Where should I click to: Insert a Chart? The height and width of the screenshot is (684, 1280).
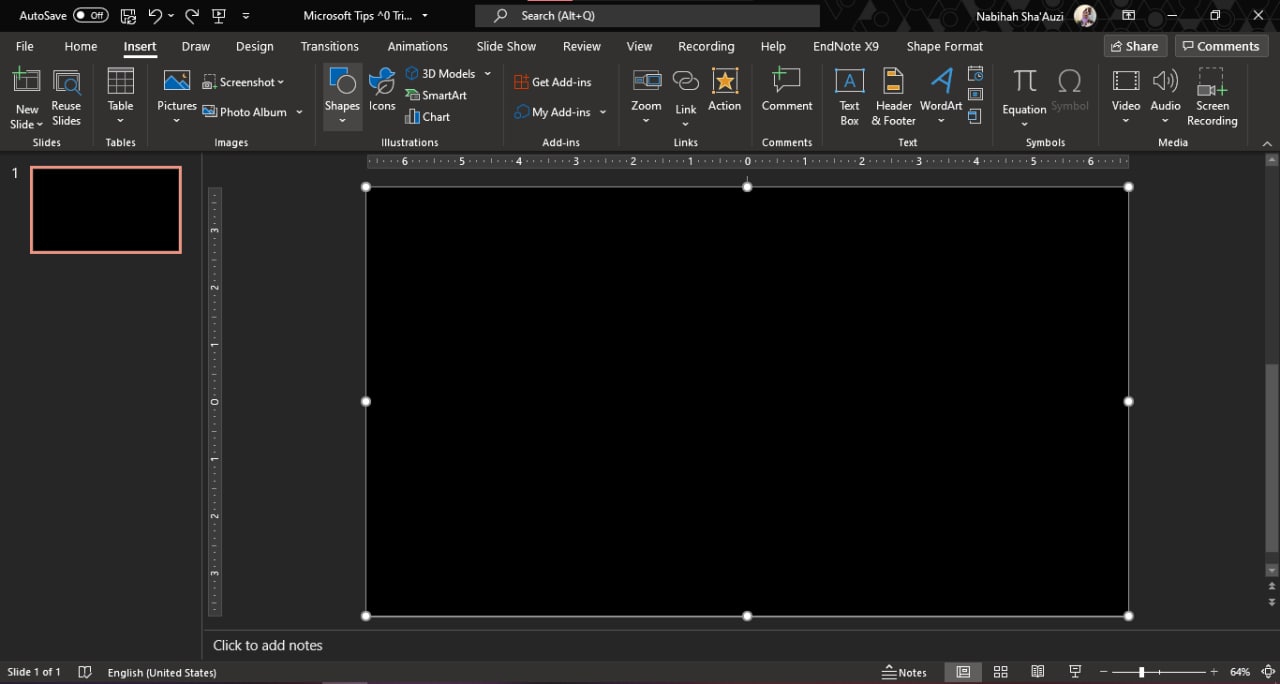click(x=427, y=117)
